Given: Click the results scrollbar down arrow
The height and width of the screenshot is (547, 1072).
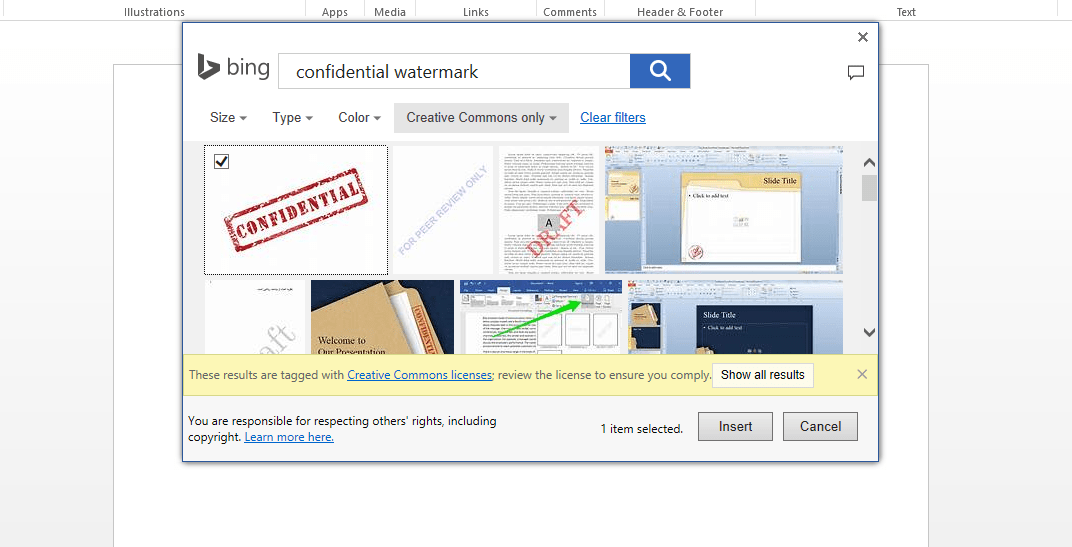Looking at the screenshot, I should [x=869, y=332].
